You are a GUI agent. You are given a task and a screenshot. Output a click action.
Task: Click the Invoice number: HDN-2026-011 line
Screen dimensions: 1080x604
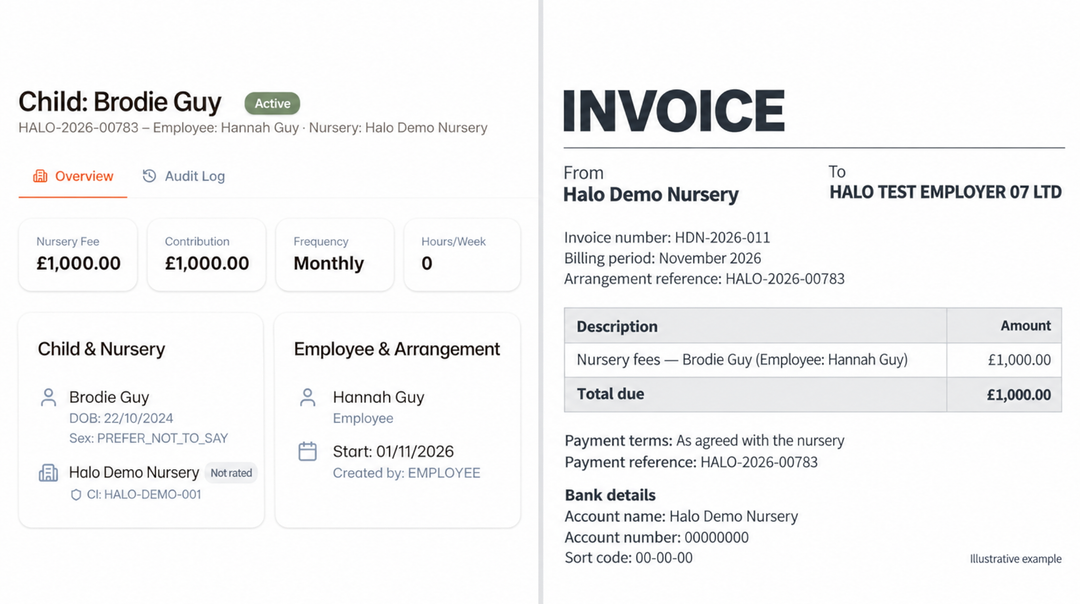click(667, 238)
